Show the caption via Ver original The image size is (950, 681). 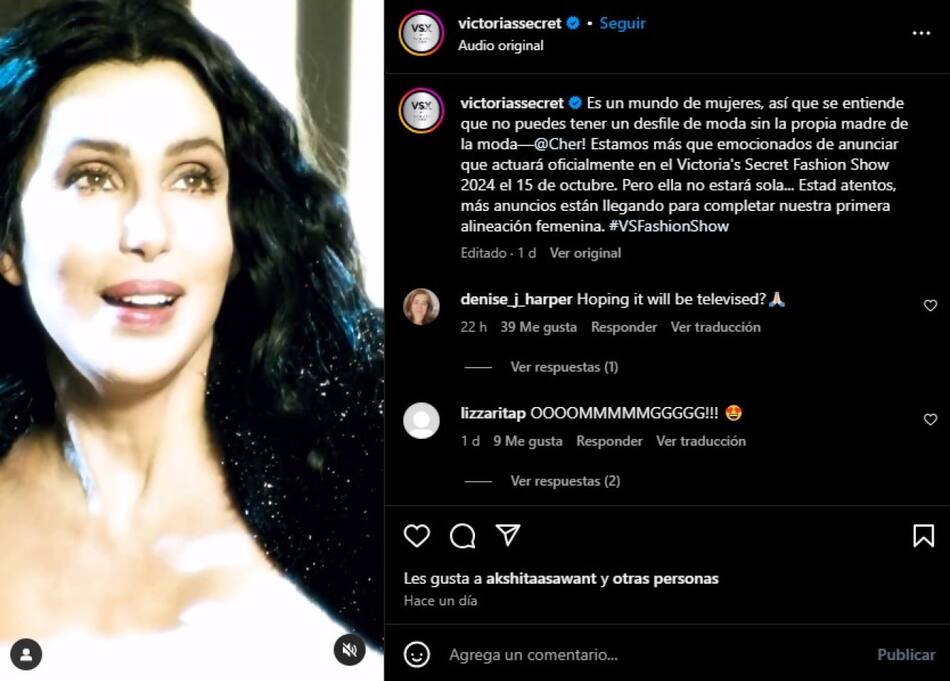tap(585, 253)
